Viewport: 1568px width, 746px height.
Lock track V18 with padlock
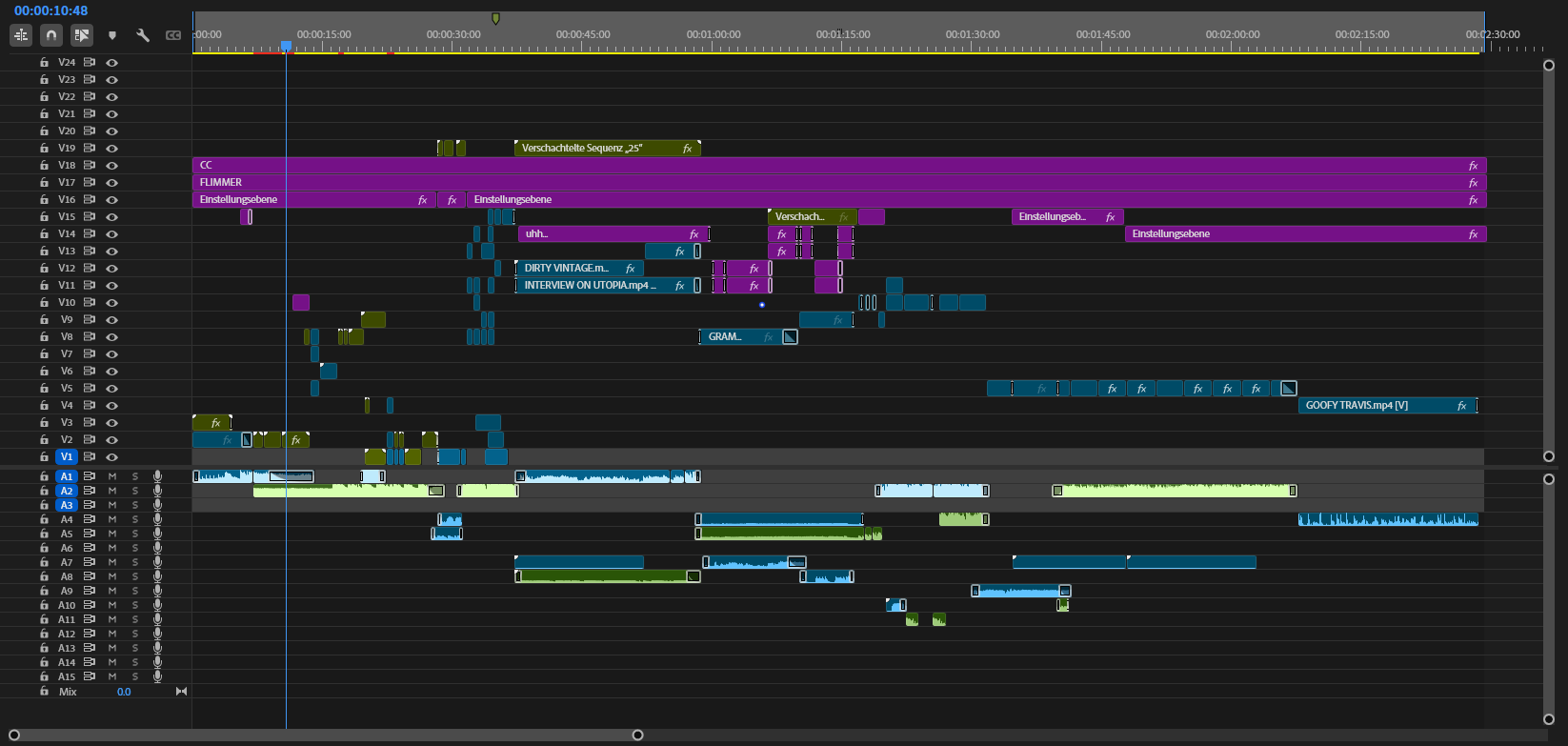[44, 165]
